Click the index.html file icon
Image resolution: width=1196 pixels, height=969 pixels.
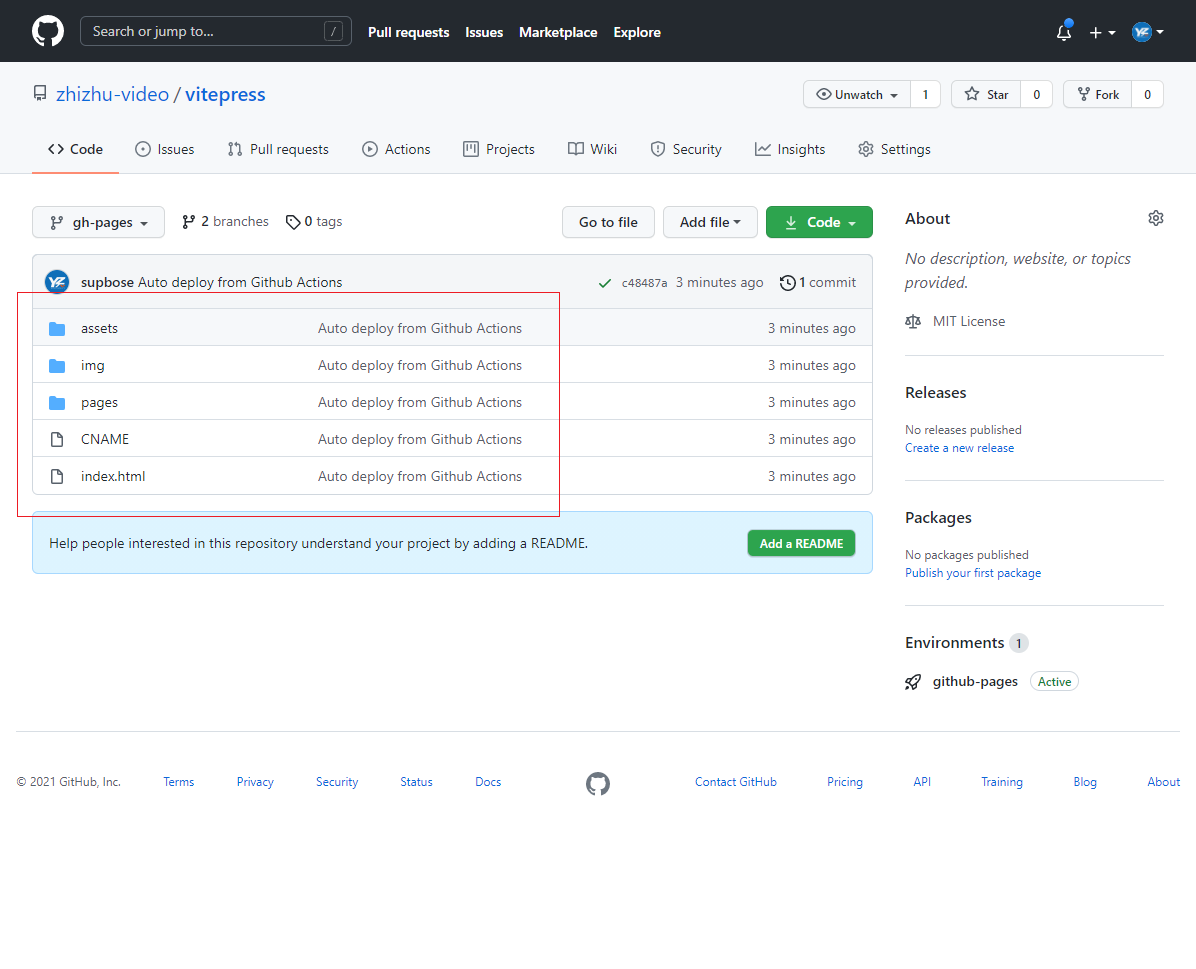tap(57, 476)
